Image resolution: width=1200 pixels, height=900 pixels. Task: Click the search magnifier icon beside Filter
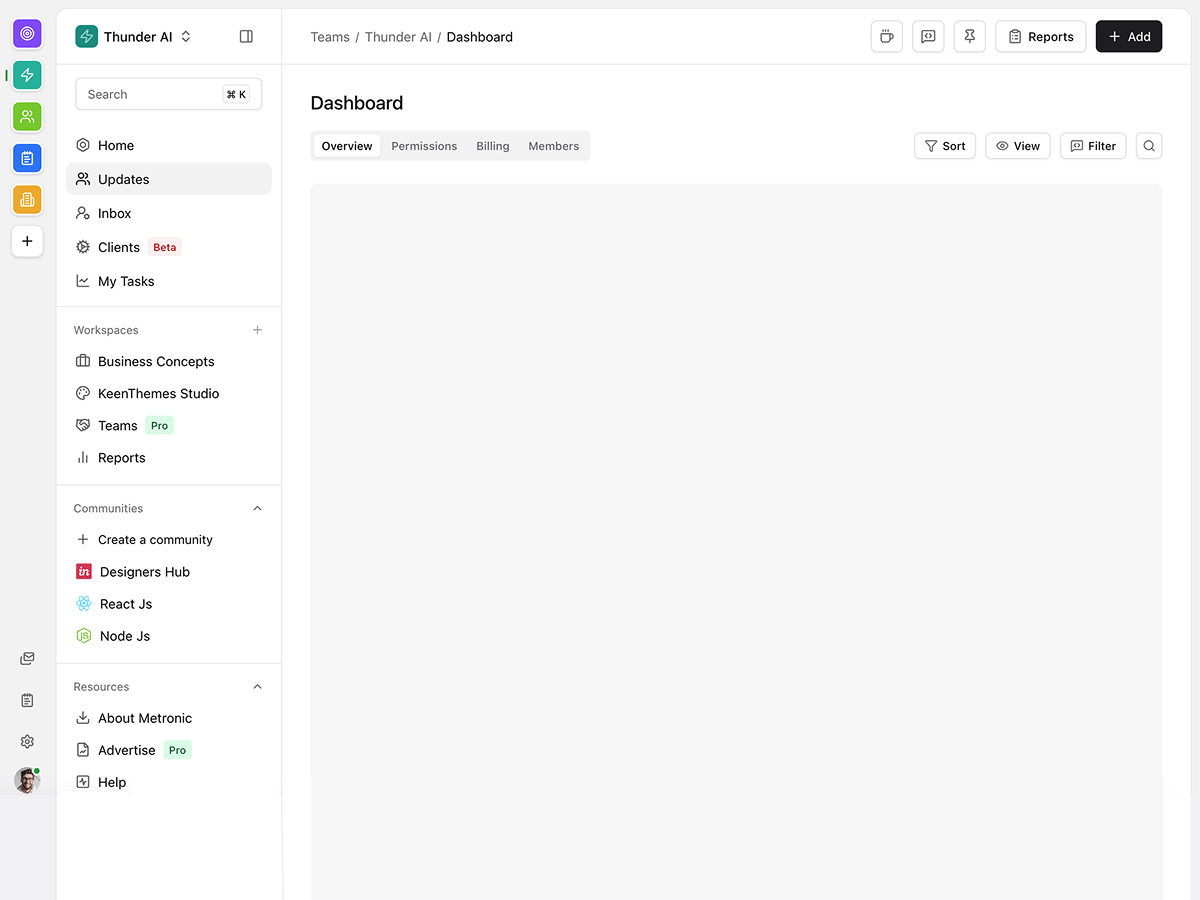1149,146
